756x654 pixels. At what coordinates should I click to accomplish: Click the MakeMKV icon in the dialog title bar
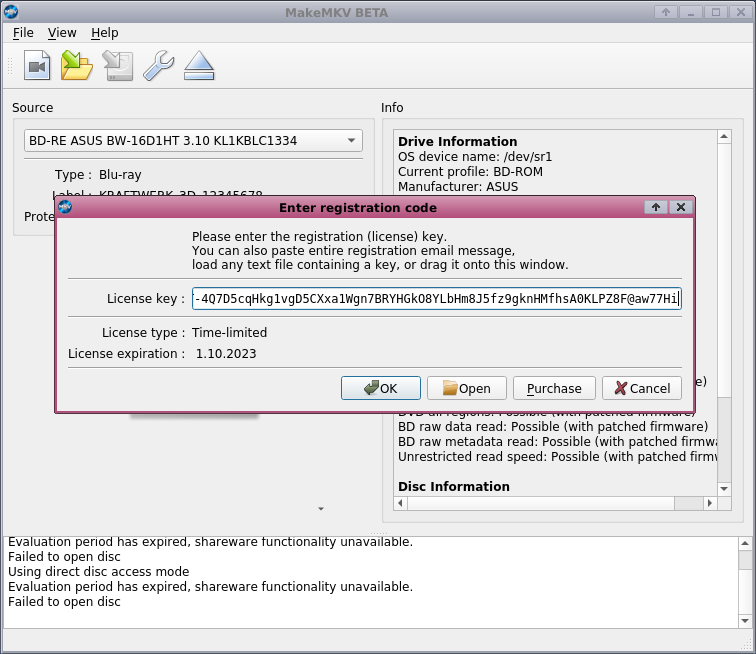click(65, 207)
